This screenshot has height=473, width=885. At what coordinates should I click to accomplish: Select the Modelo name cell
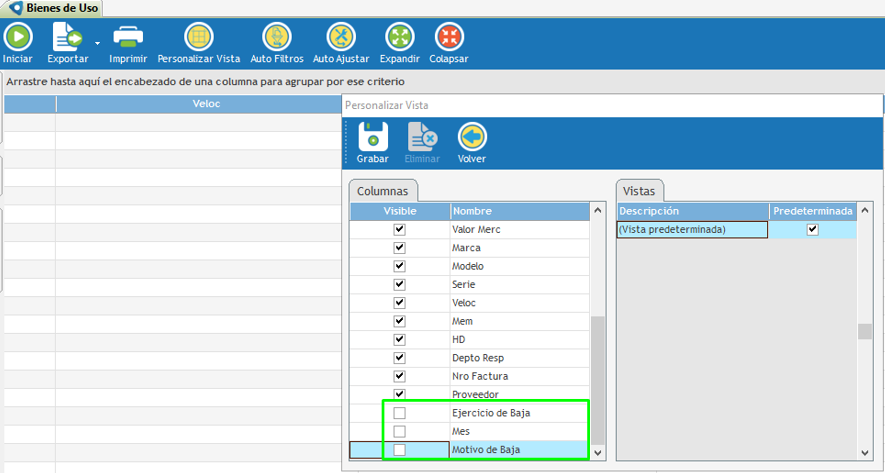coord(520,266)
